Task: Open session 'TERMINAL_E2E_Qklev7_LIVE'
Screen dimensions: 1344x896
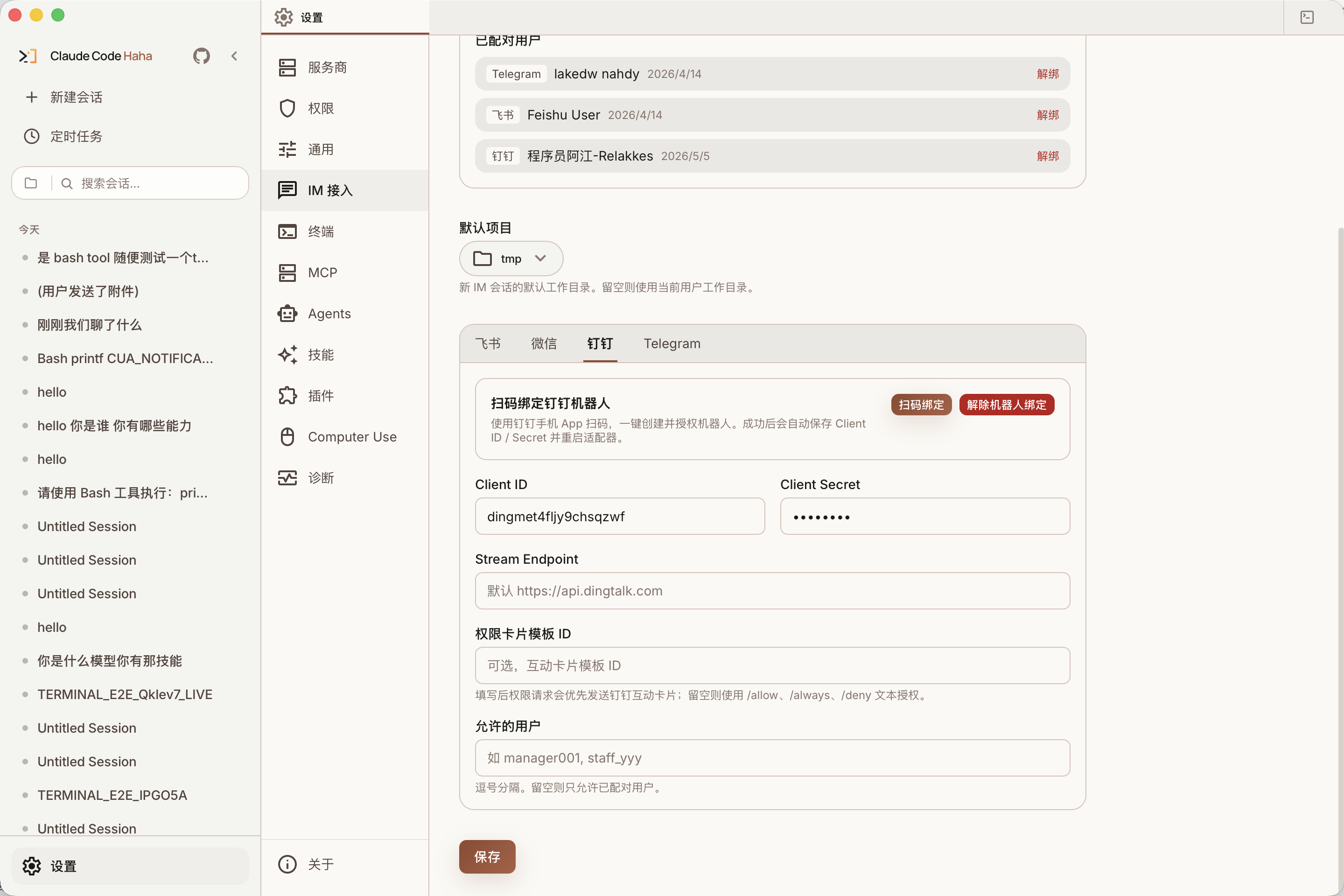Action: coord(130,694)
